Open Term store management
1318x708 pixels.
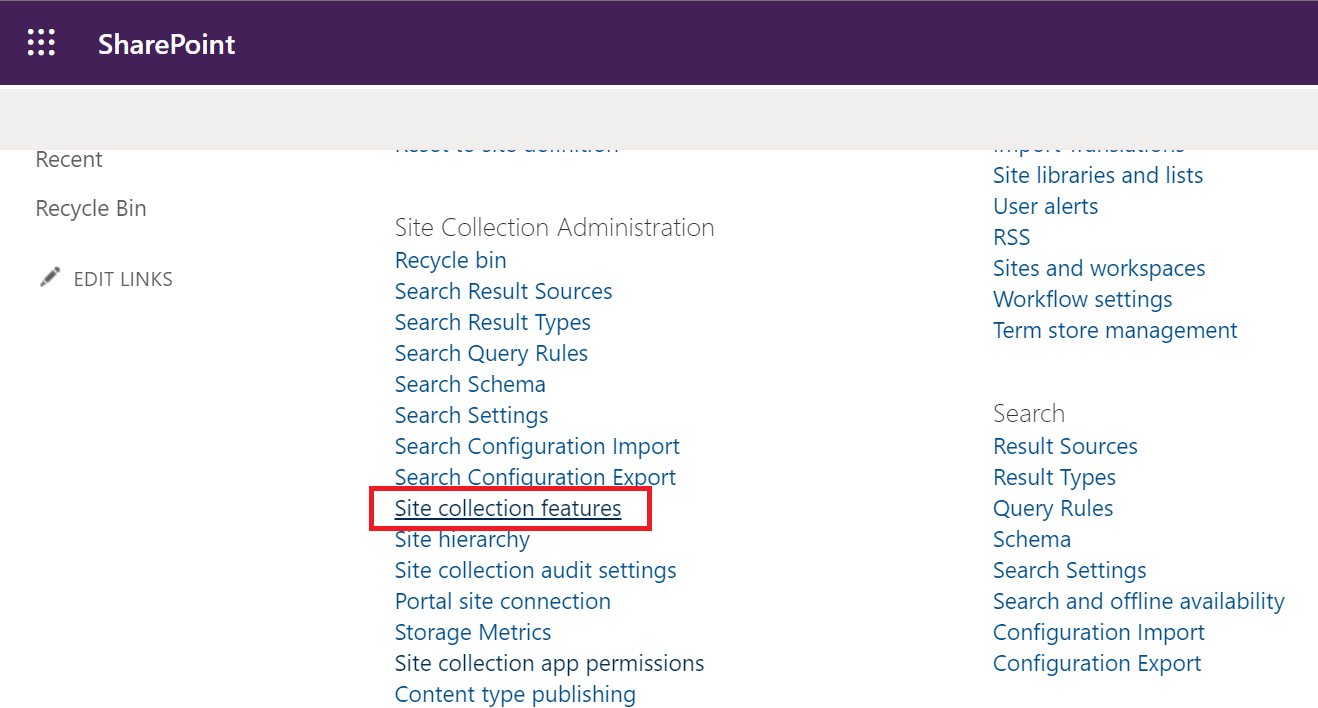[x=1115, y=330]
